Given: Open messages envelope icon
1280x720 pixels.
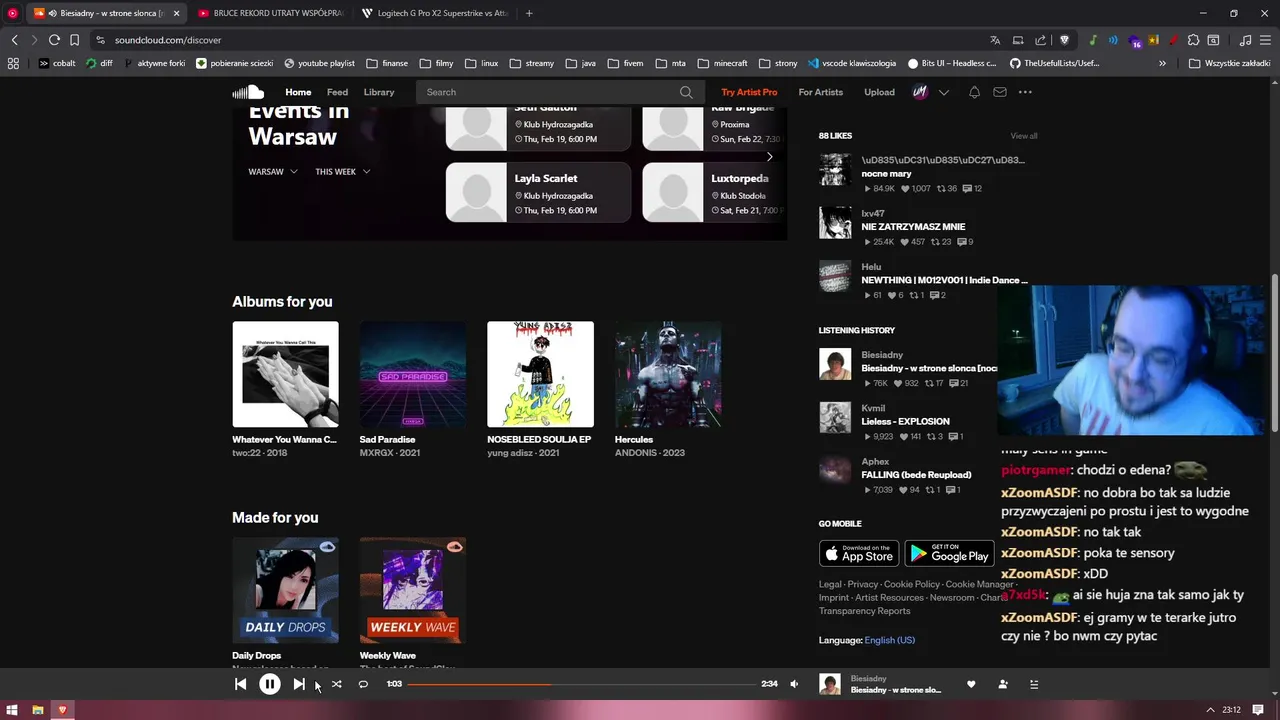Looking at the screenshot, I should 1000,92.
